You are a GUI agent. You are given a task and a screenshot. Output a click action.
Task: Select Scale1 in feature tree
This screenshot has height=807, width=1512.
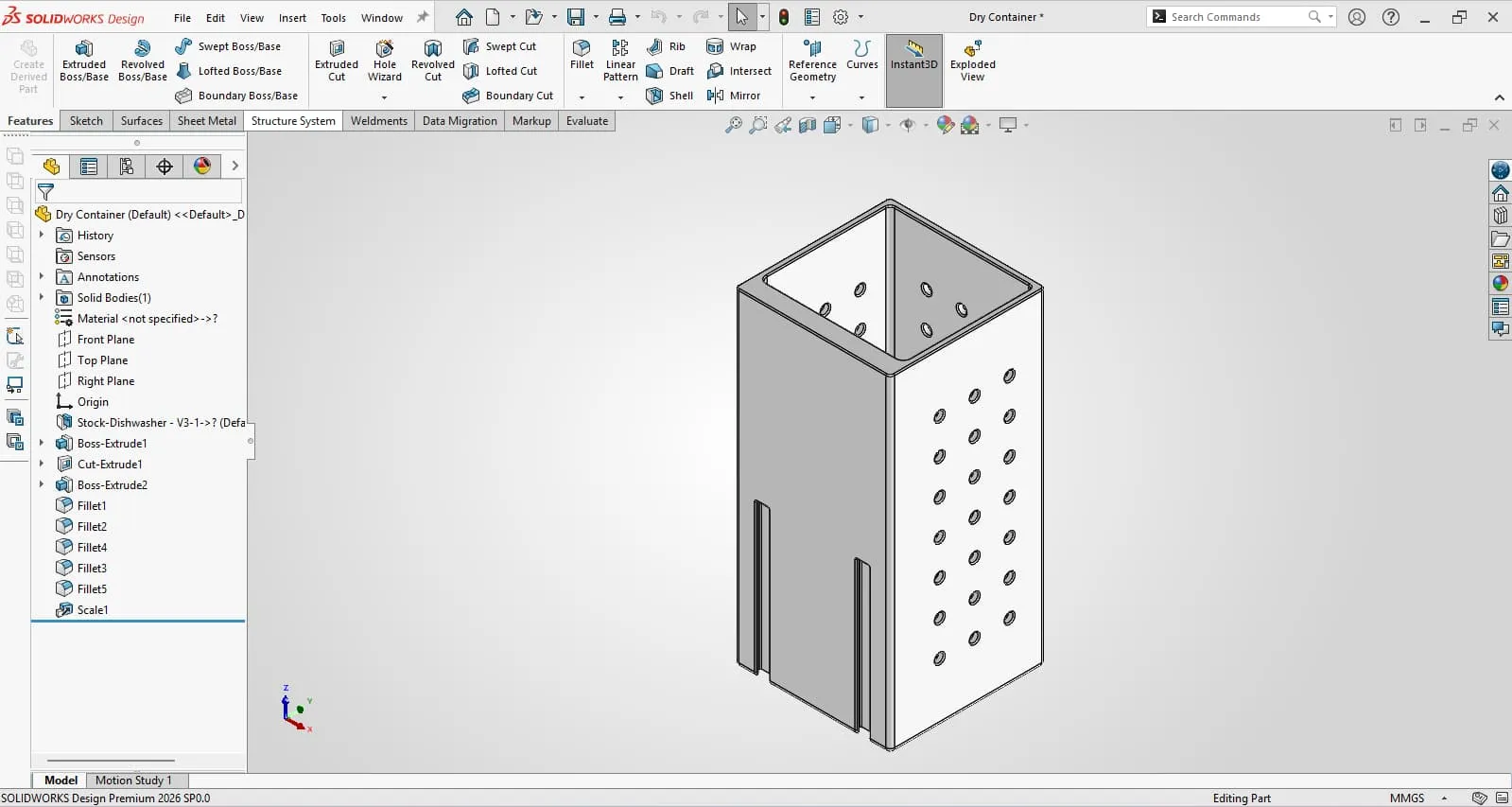click(93, 610)
